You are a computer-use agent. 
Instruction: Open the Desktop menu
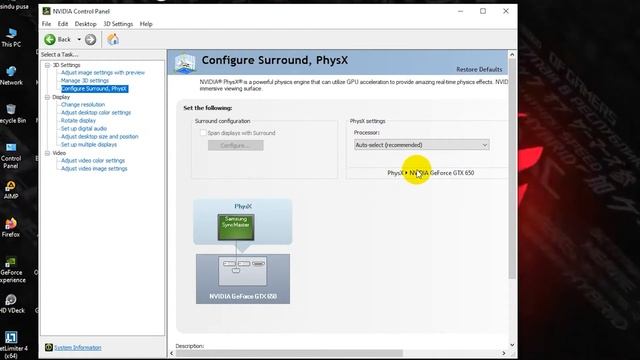point(85,24)
